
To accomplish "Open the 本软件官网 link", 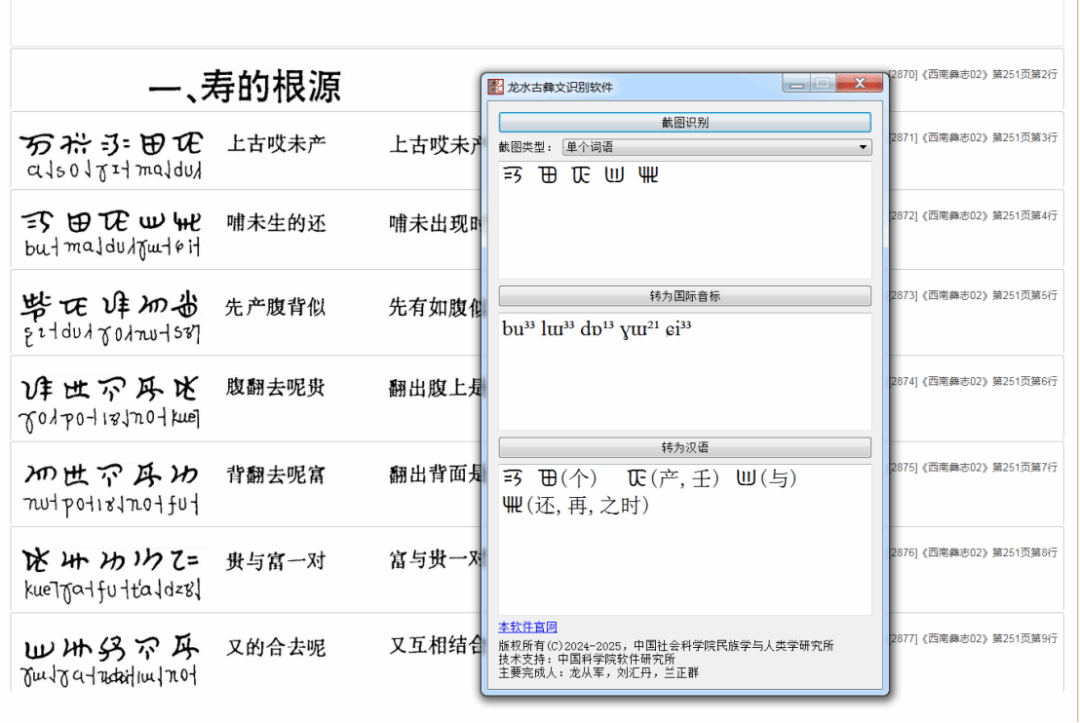I will click(528, 627).
